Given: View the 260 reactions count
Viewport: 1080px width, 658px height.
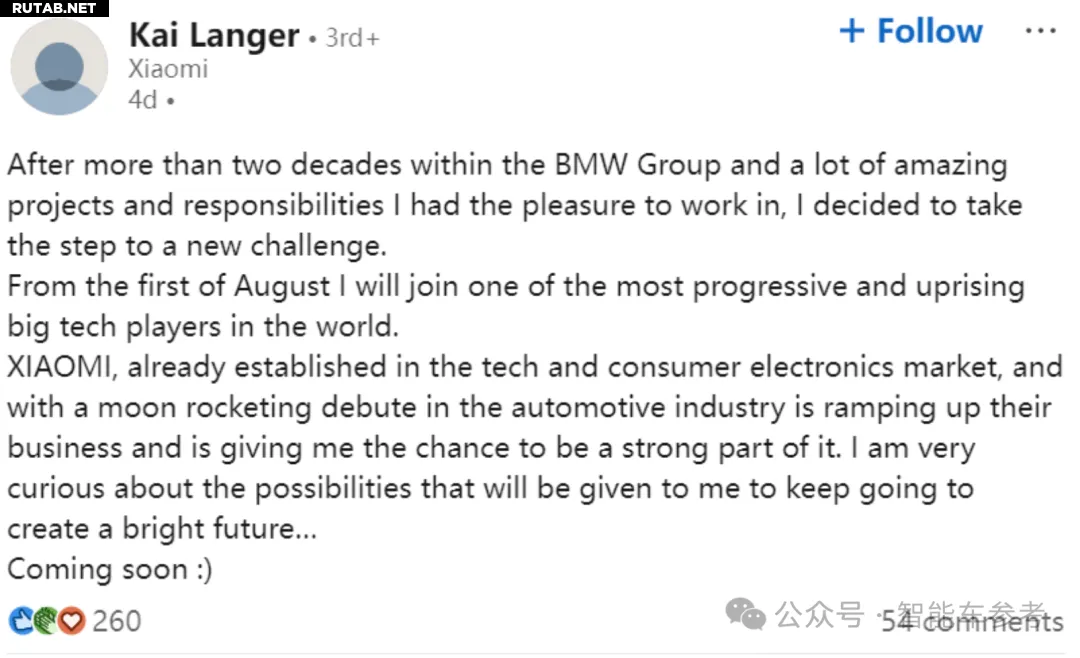Looking at the screenshot, I should [x=116, y=621].
